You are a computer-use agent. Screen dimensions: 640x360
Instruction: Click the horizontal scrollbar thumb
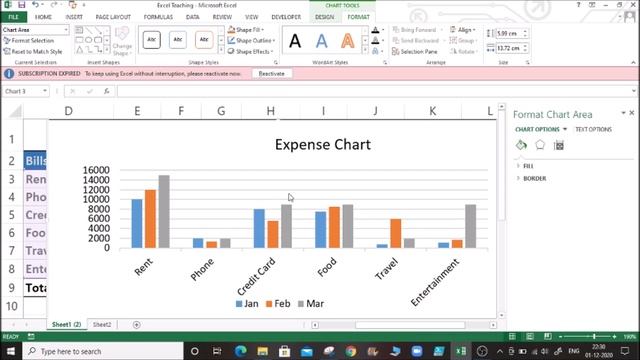click(x=410, y=325)
